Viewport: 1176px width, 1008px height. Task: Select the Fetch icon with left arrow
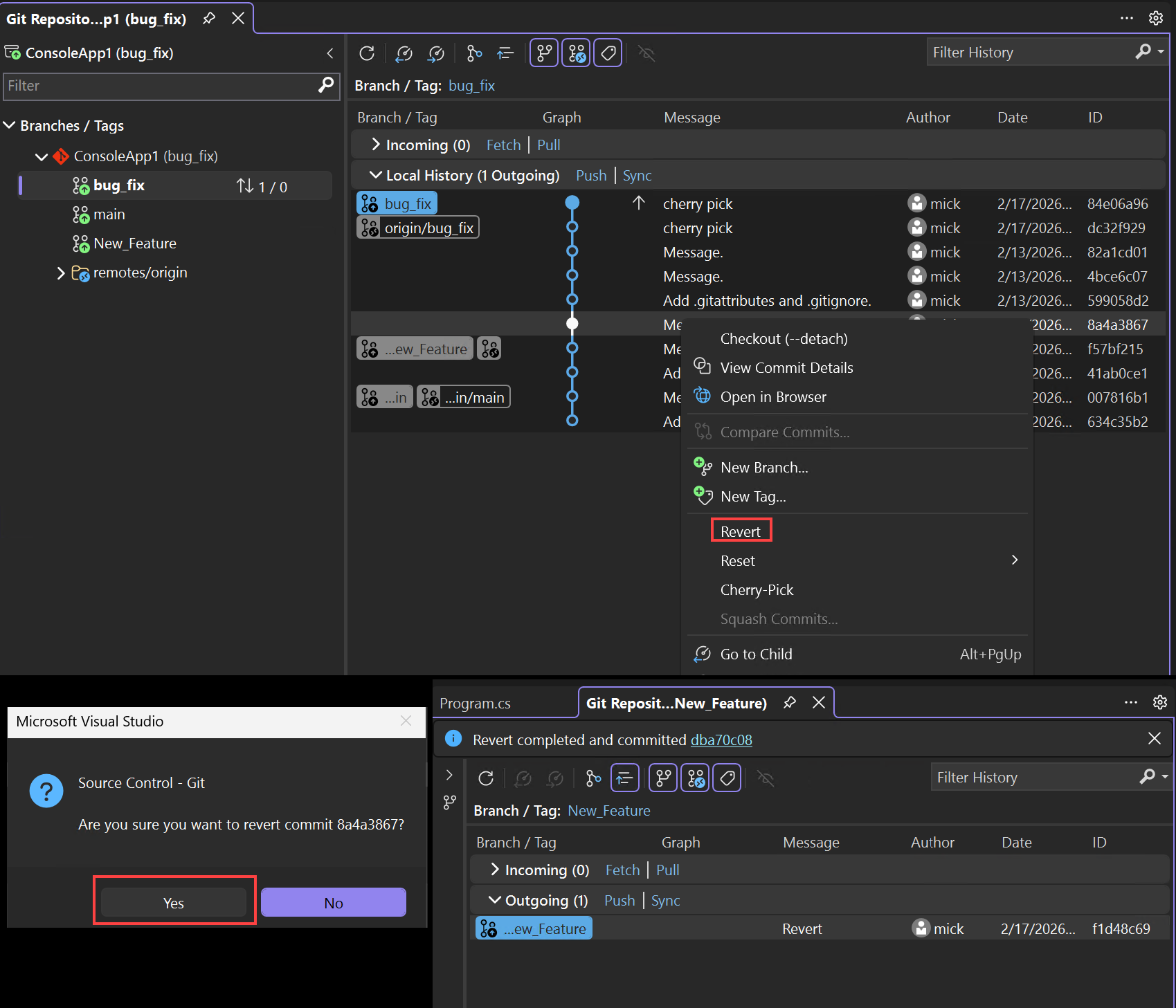click(x=404, y=53)
